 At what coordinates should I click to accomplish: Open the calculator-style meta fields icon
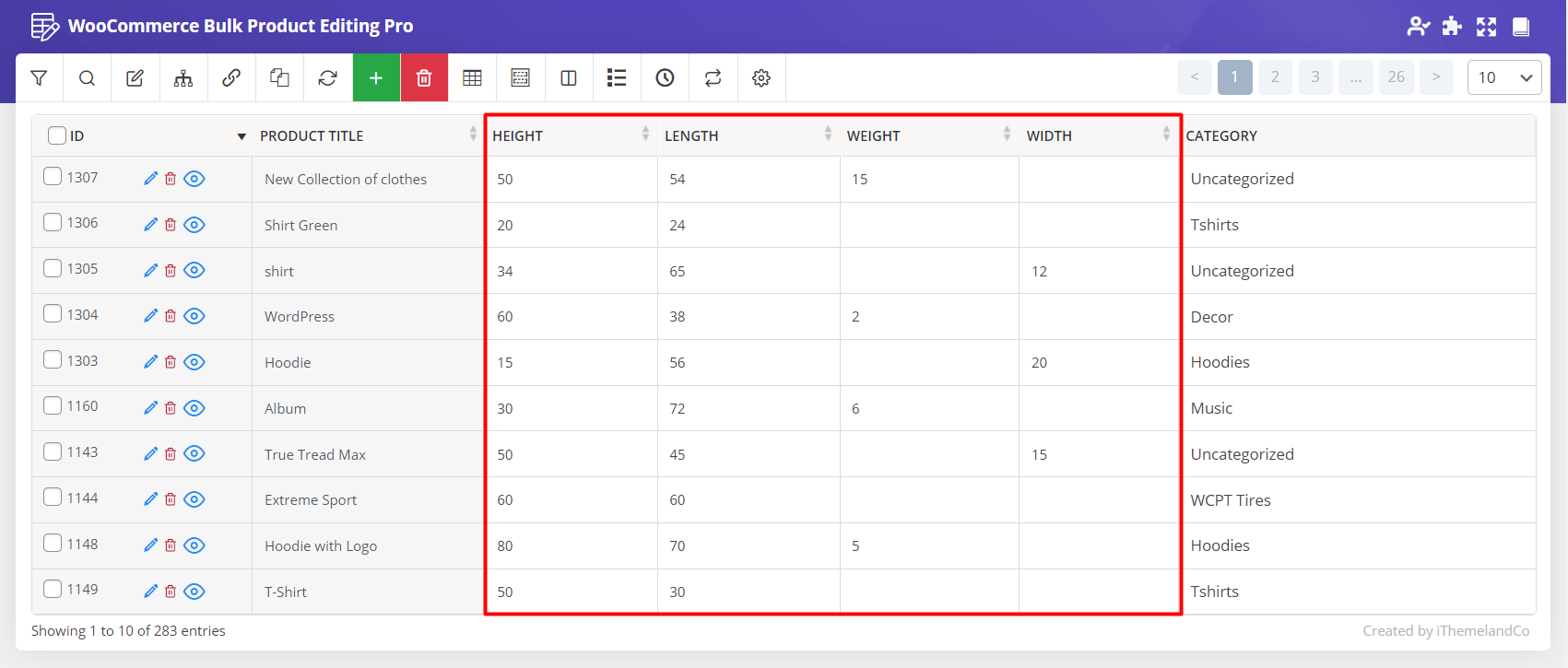pyautogui.click(x=520, y=78)
